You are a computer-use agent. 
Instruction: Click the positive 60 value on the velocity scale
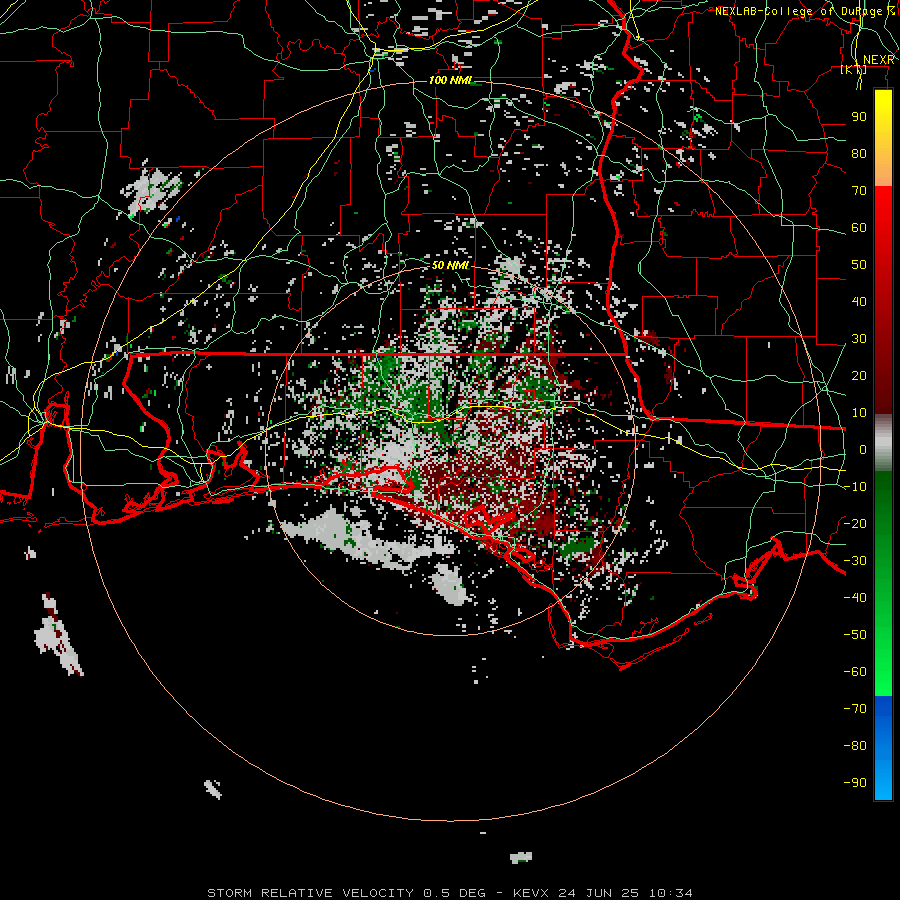[859, 227]
